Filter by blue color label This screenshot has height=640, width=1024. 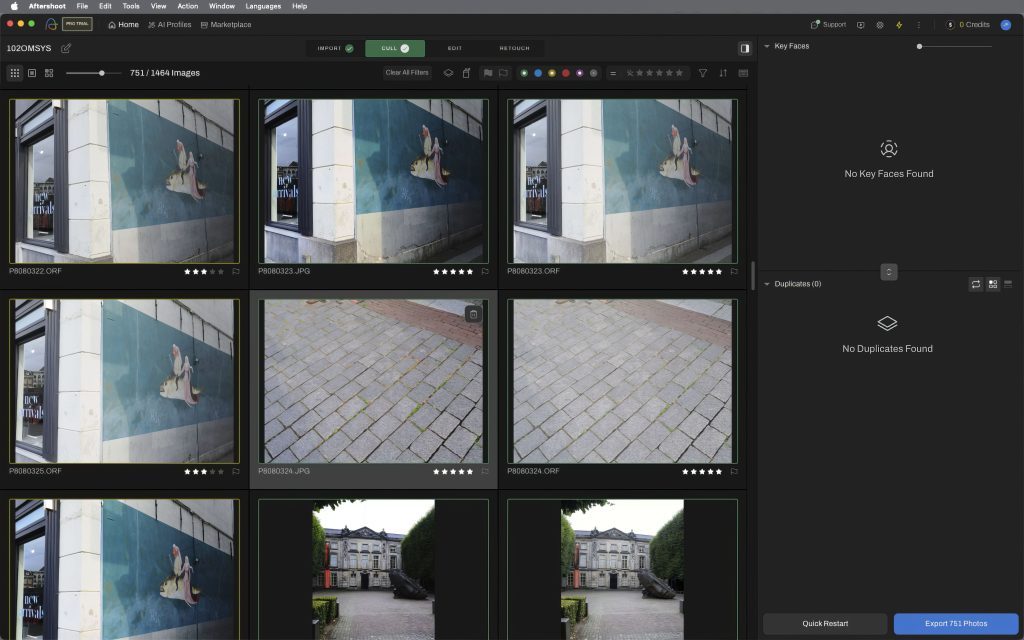[x=538, y=73]
